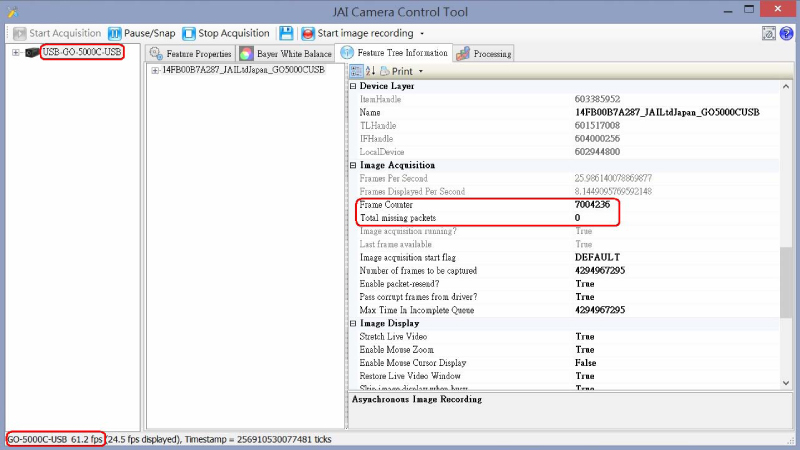The width and height of the screenshot is (800, 450).
Task: Collapse the Device Layer section
Action: tap(353, 86)
